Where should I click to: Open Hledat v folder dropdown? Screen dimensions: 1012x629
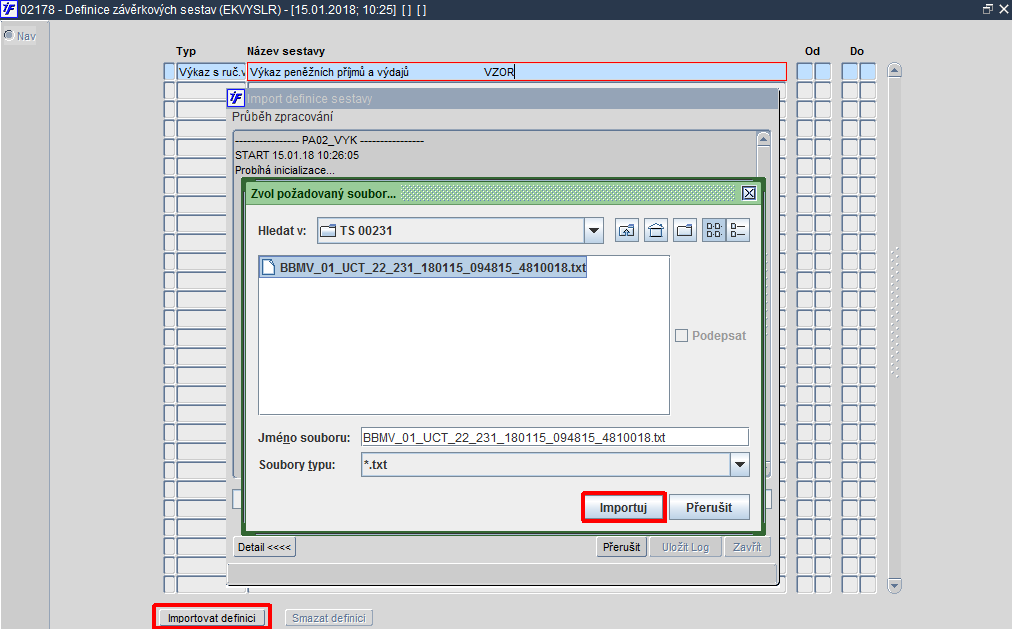593,230
